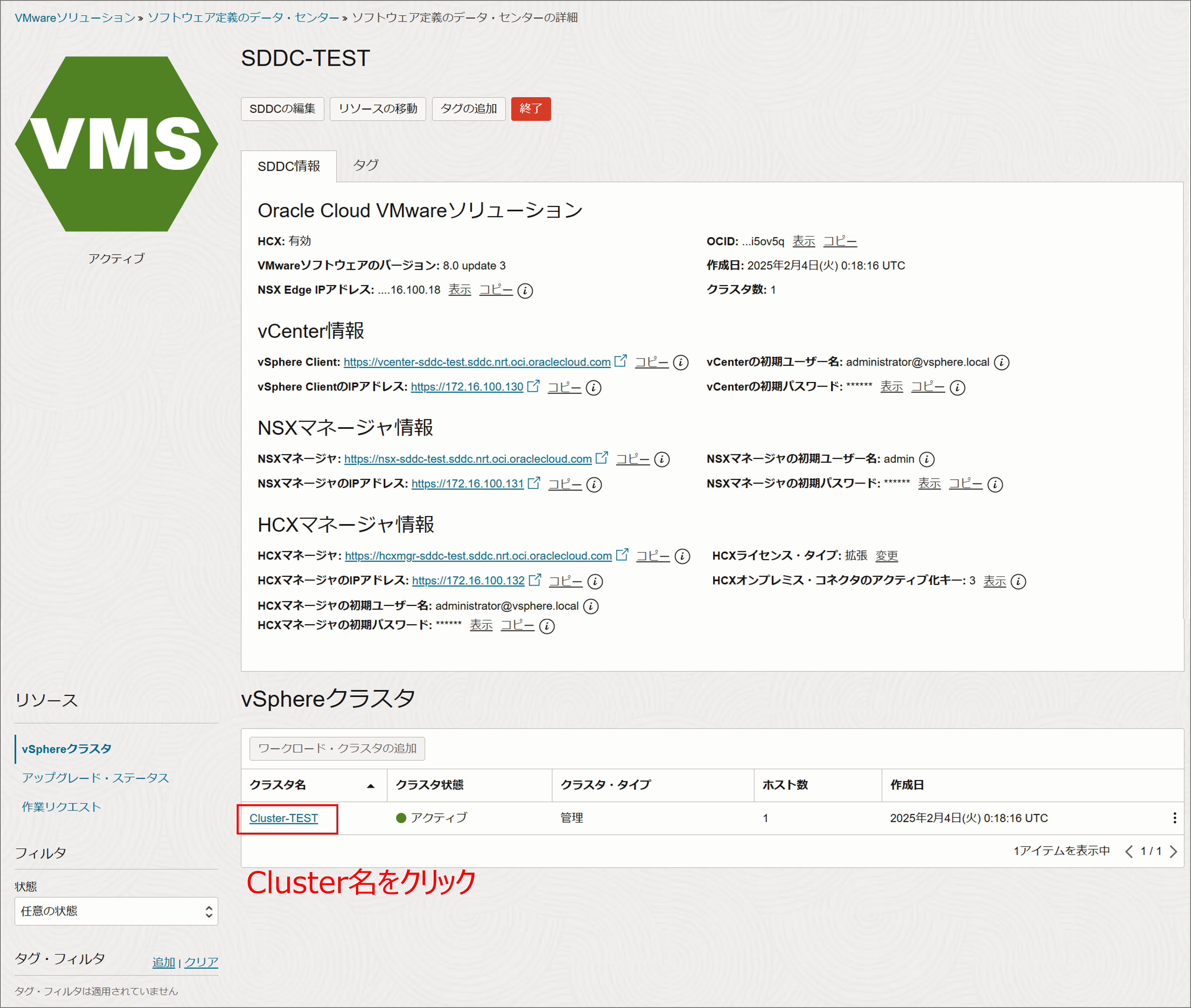
Task: Open external link icon for NSX Manager URL
Action: pyautogui.click(x=601, y=458)
